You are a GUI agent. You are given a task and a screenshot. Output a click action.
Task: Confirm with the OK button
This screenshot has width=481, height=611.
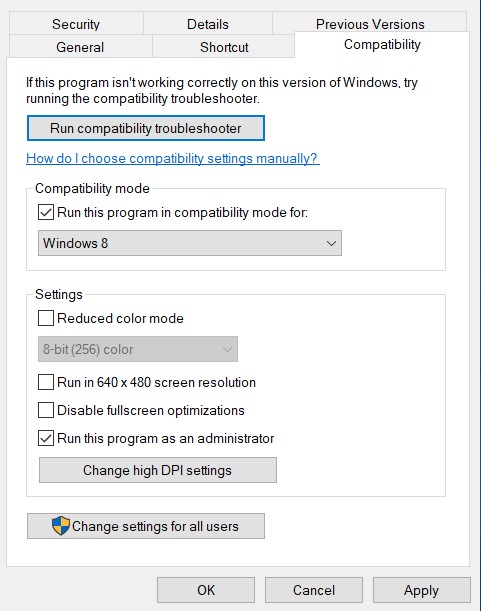coord(206,590)
